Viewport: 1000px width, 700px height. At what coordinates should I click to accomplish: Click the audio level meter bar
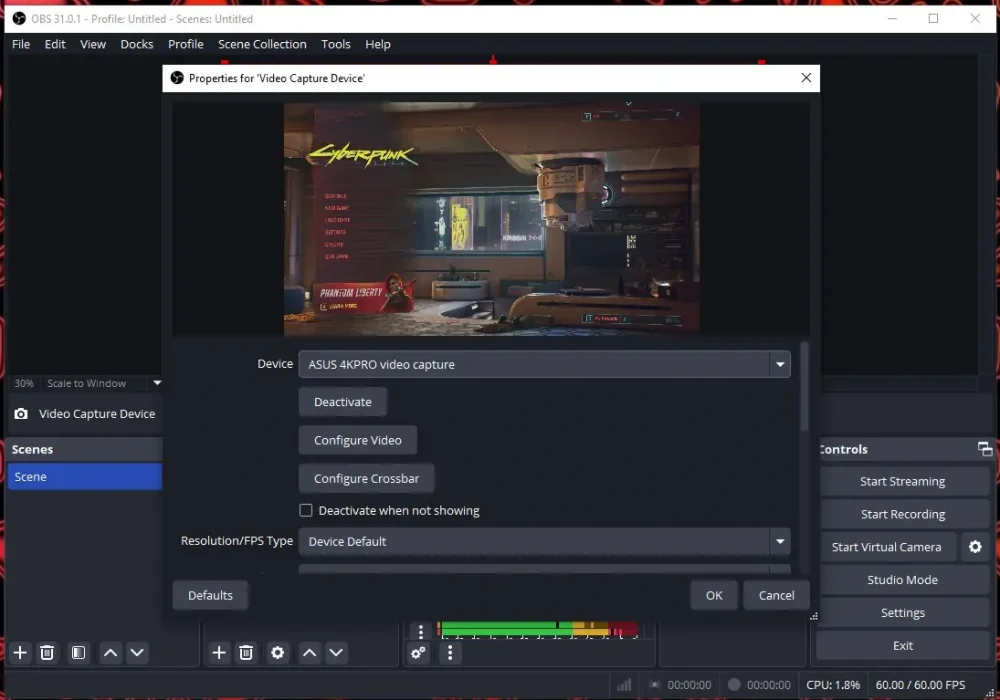pos(537,629)
